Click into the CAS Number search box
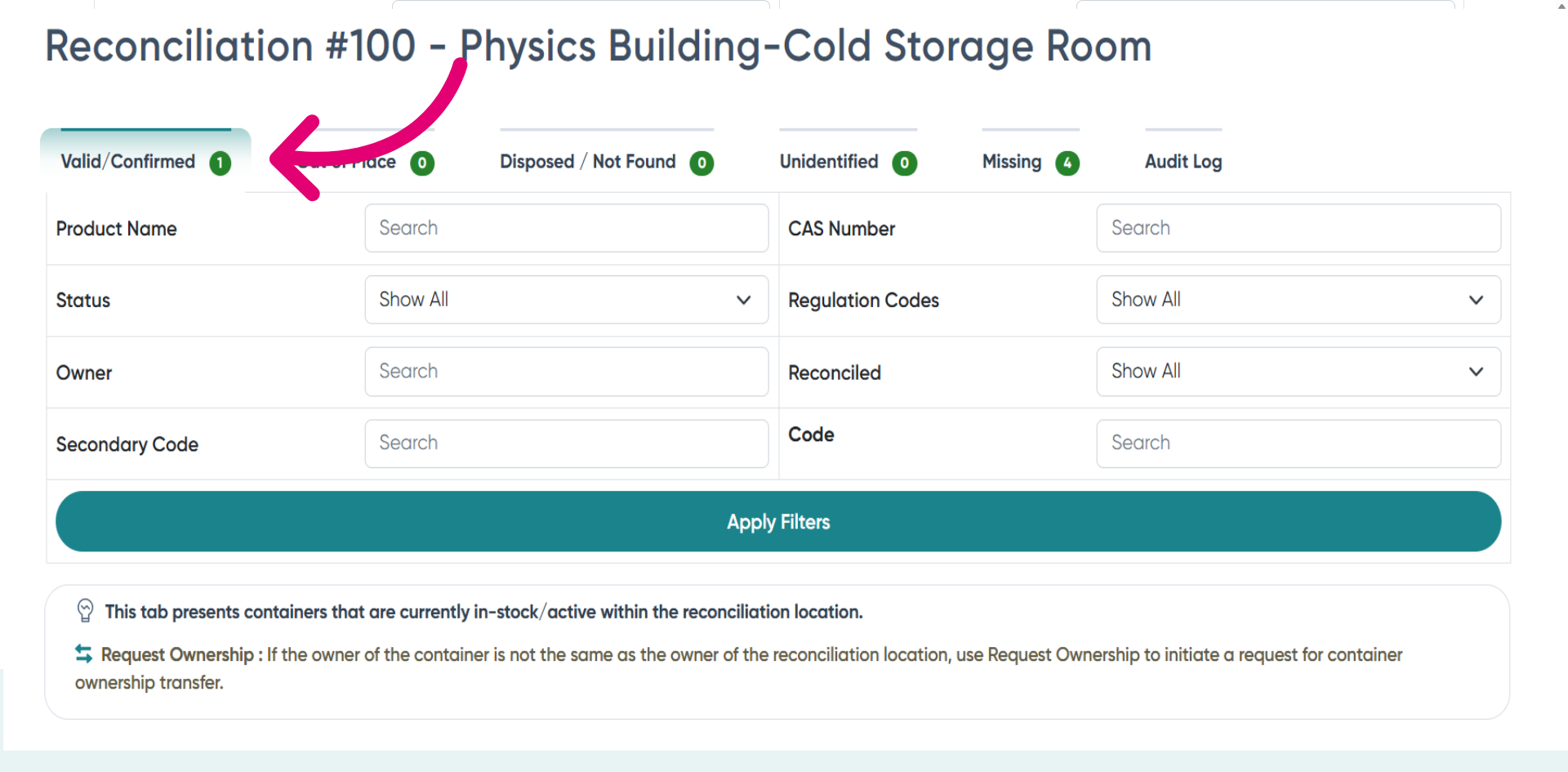The image size is (1568, 772). pos(1298,228)
